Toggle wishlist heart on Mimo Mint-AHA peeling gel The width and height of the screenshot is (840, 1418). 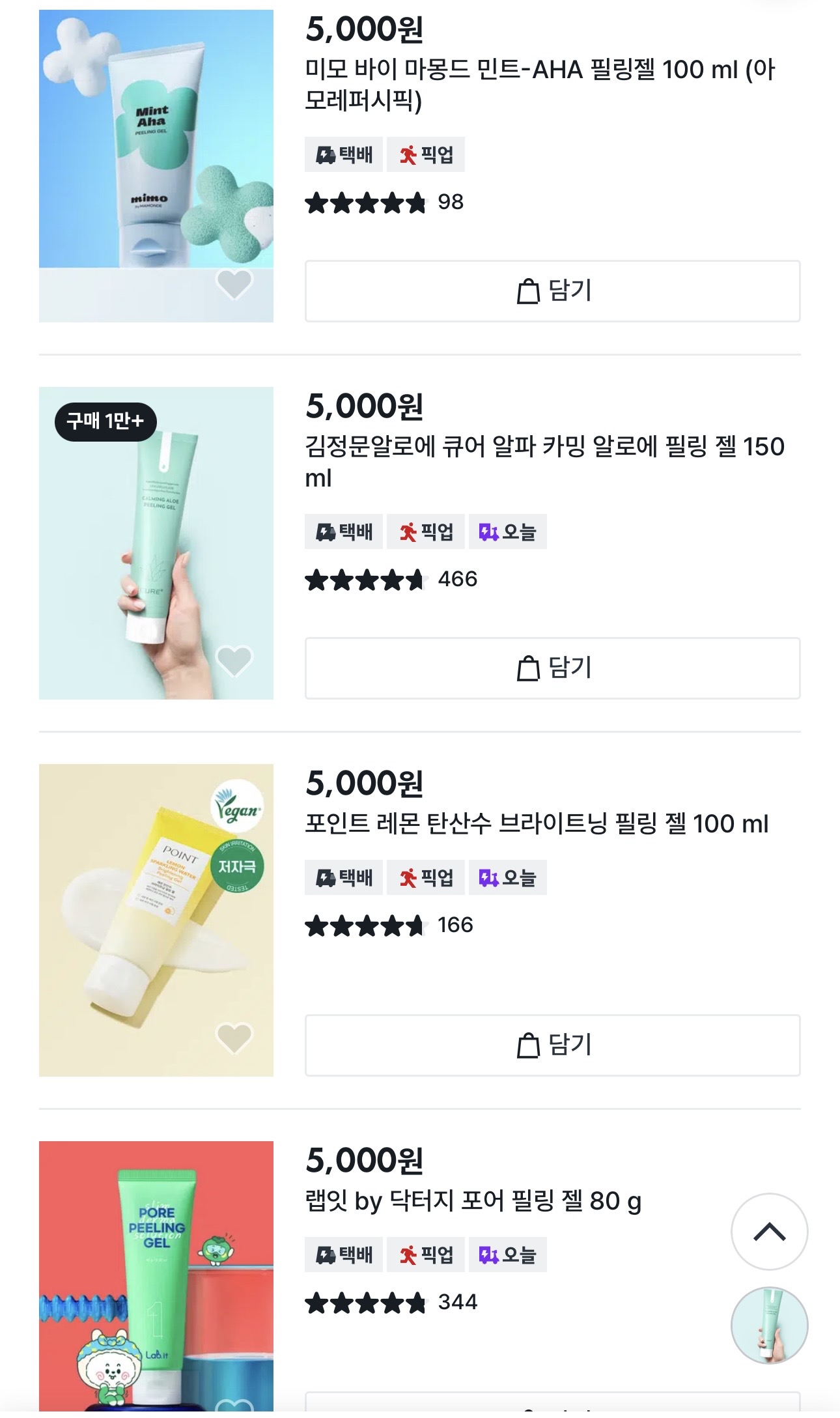(x=234, y=284)
